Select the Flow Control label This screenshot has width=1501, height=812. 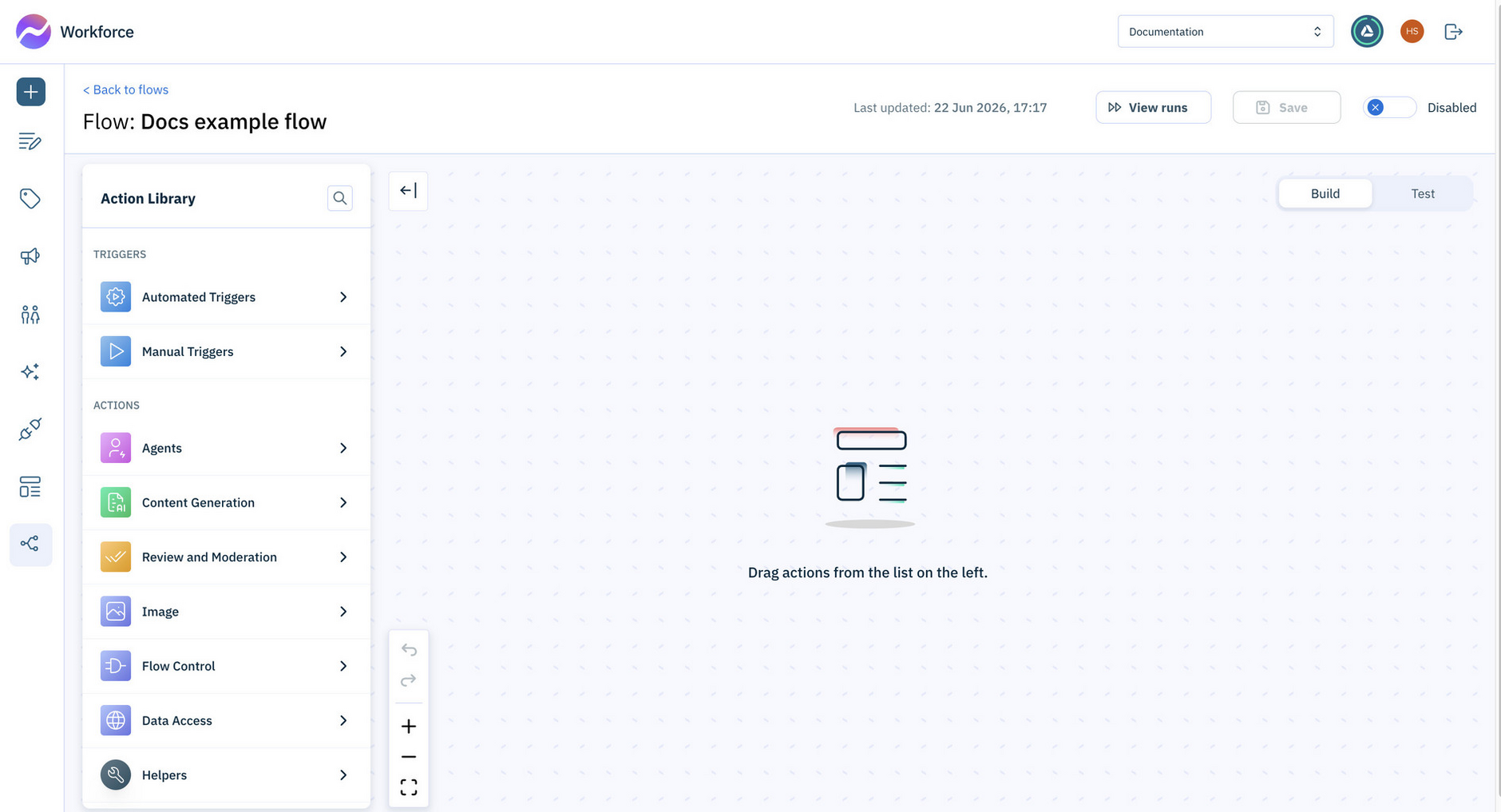(179, 666)
